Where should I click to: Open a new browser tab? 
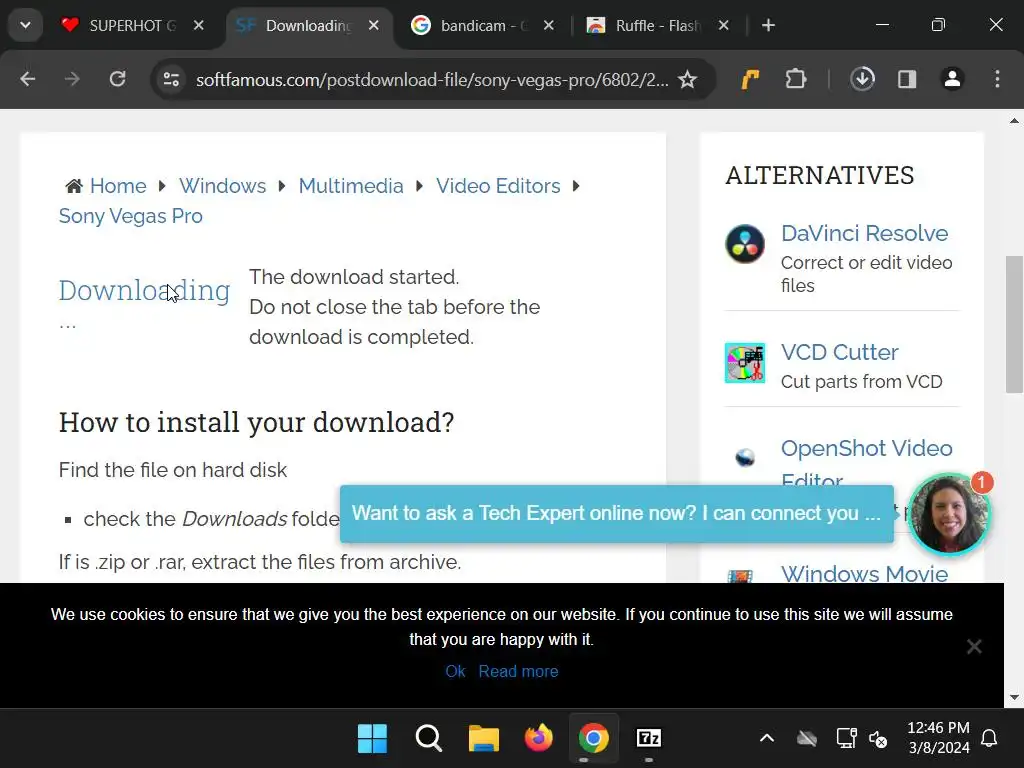(769, 25)
